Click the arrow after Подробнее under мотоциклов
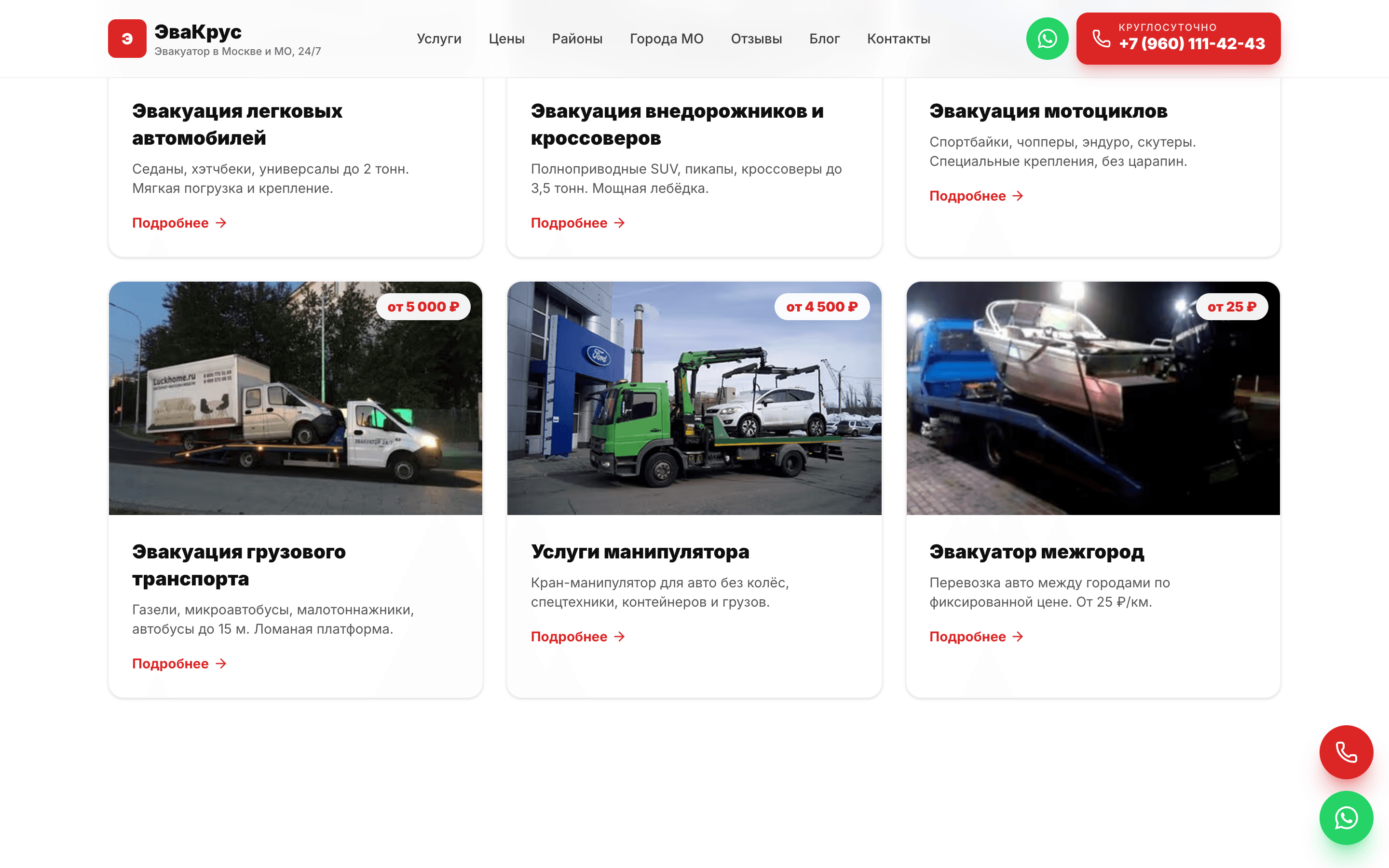Image resolution: width=1389 pixels, height=868 pixels. point(1018,196)
